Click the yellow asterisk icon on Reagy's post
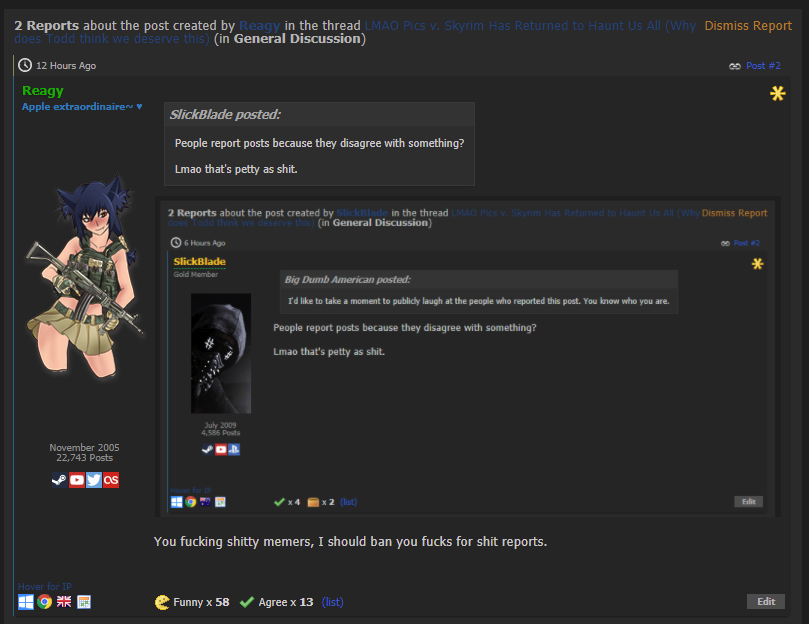The height and width of the screenshot is (624, 809). 777,93
